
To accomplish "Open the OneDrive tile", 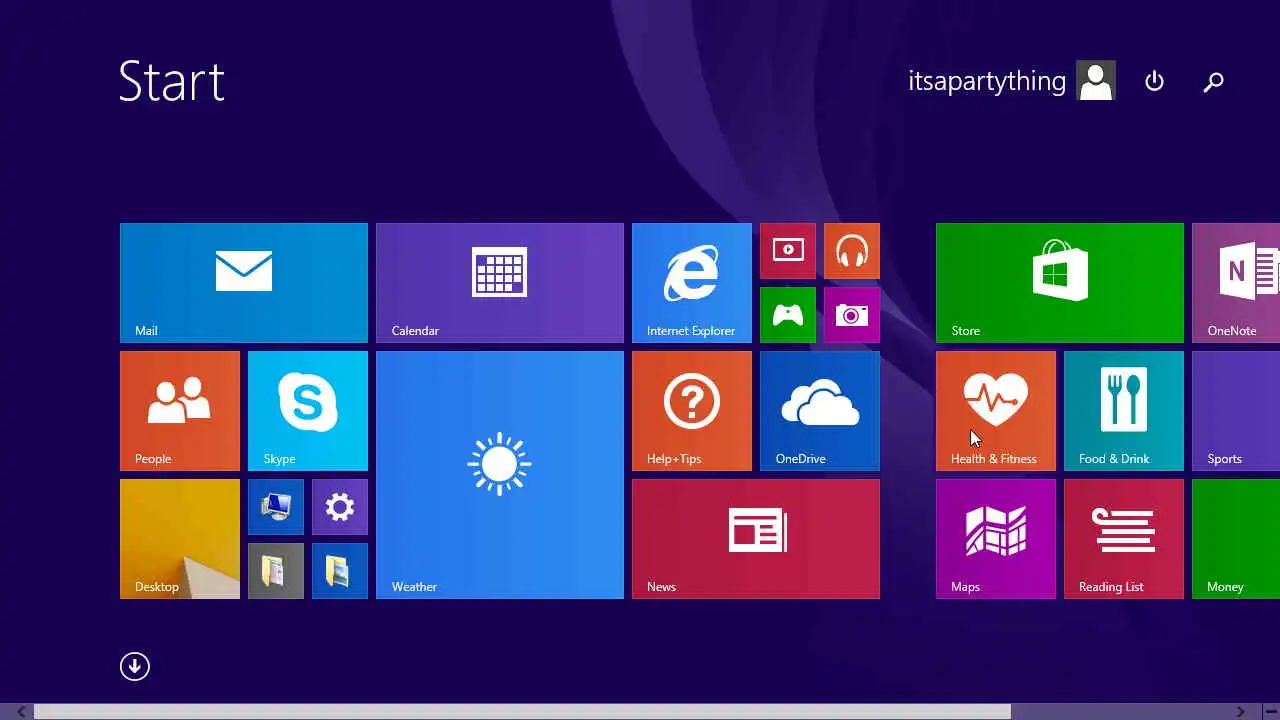I will coord(820,411).
